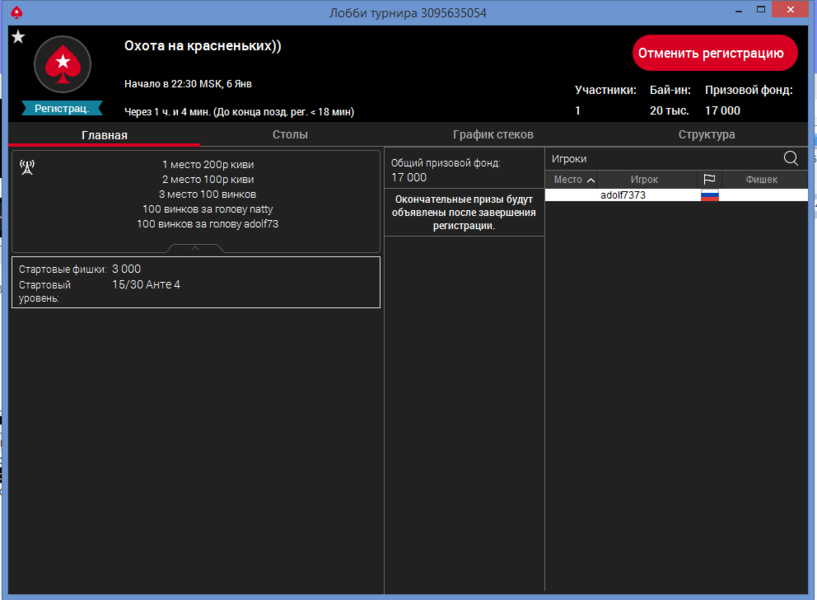The height and width of the screenshot is (600, 817).
Task: Sort the players list by Место
Action: click(574, 180)
